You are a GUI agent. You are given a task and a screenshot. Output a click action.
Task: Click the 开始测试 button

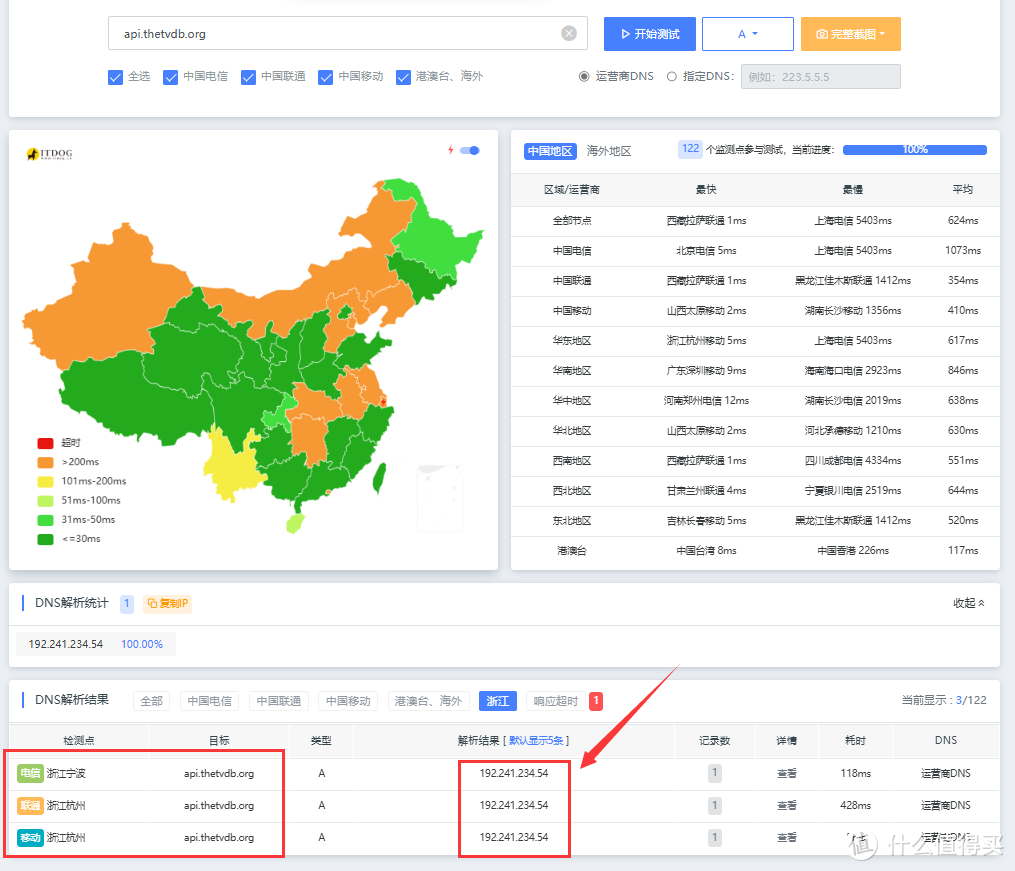coord(649,34)
